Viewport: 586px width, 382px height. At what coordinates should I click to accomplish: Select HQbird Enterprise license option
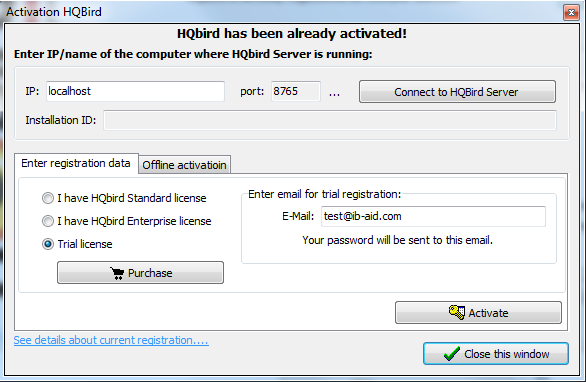48,221
